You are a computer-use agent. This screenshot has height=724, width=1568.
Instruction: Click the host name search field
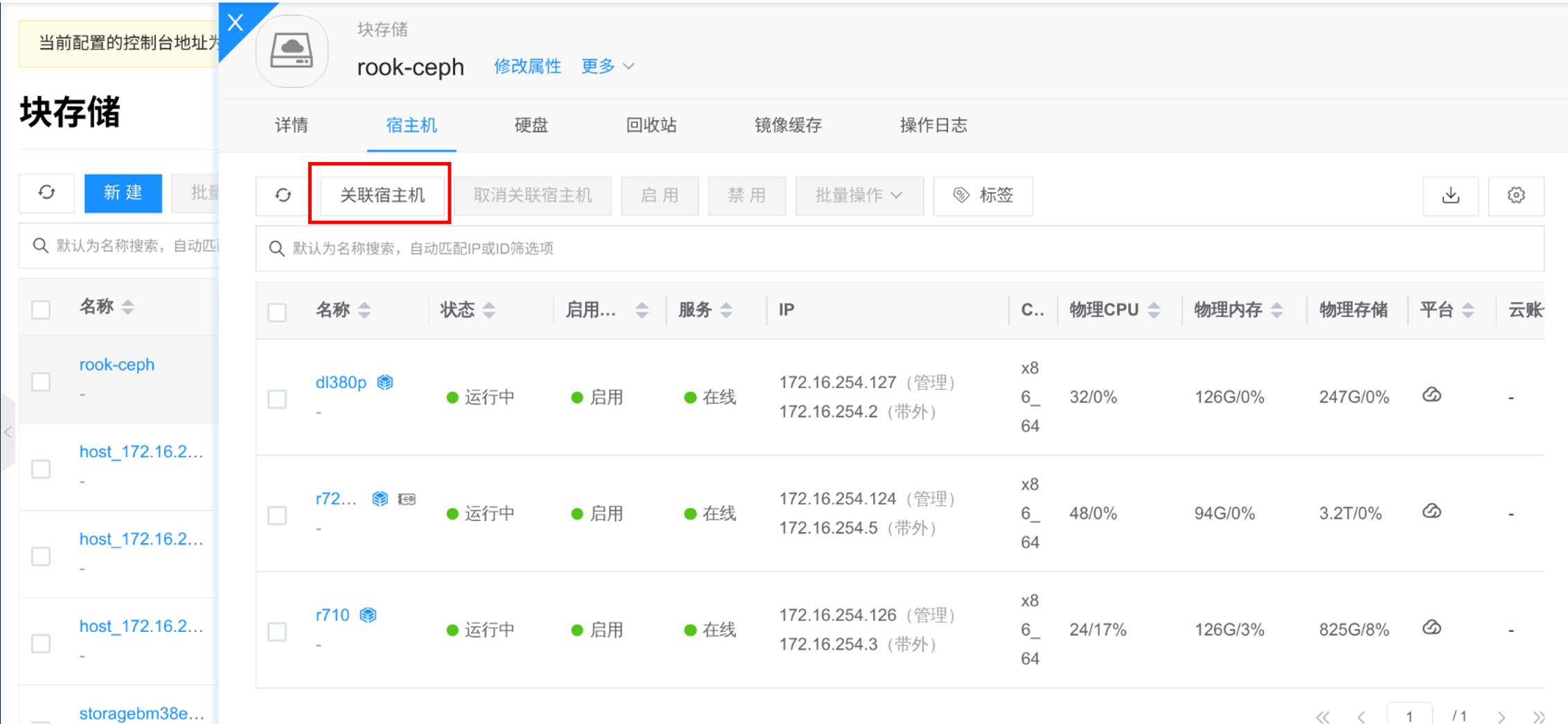pyautogui.click(x=900, y=249)
